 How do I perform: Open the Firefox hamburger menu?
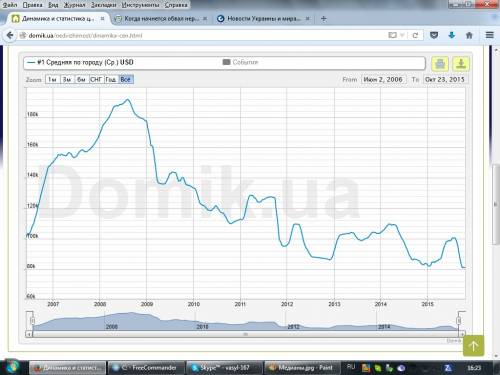(490, 35)
